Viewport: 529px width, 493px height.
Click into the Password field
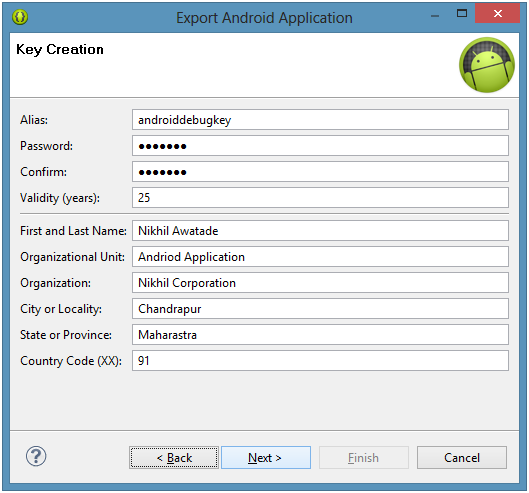click(320, 145)
